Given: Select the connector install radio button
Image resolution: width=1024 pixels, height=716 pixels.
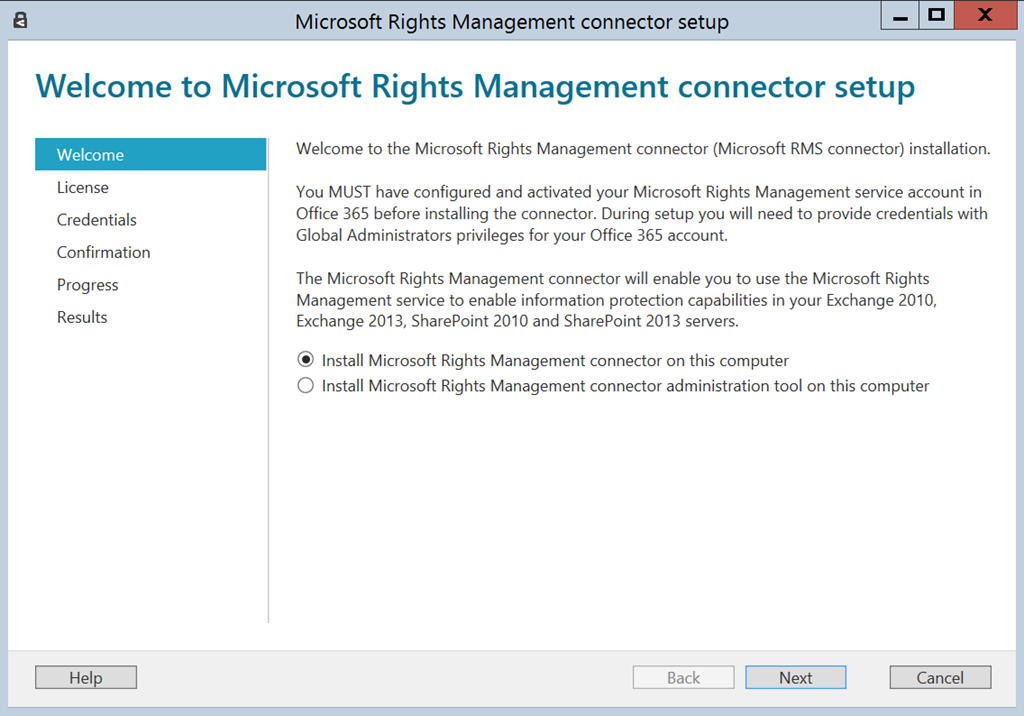Looking at the screenshot, I should pyautogui.click(x=306, y=360).
